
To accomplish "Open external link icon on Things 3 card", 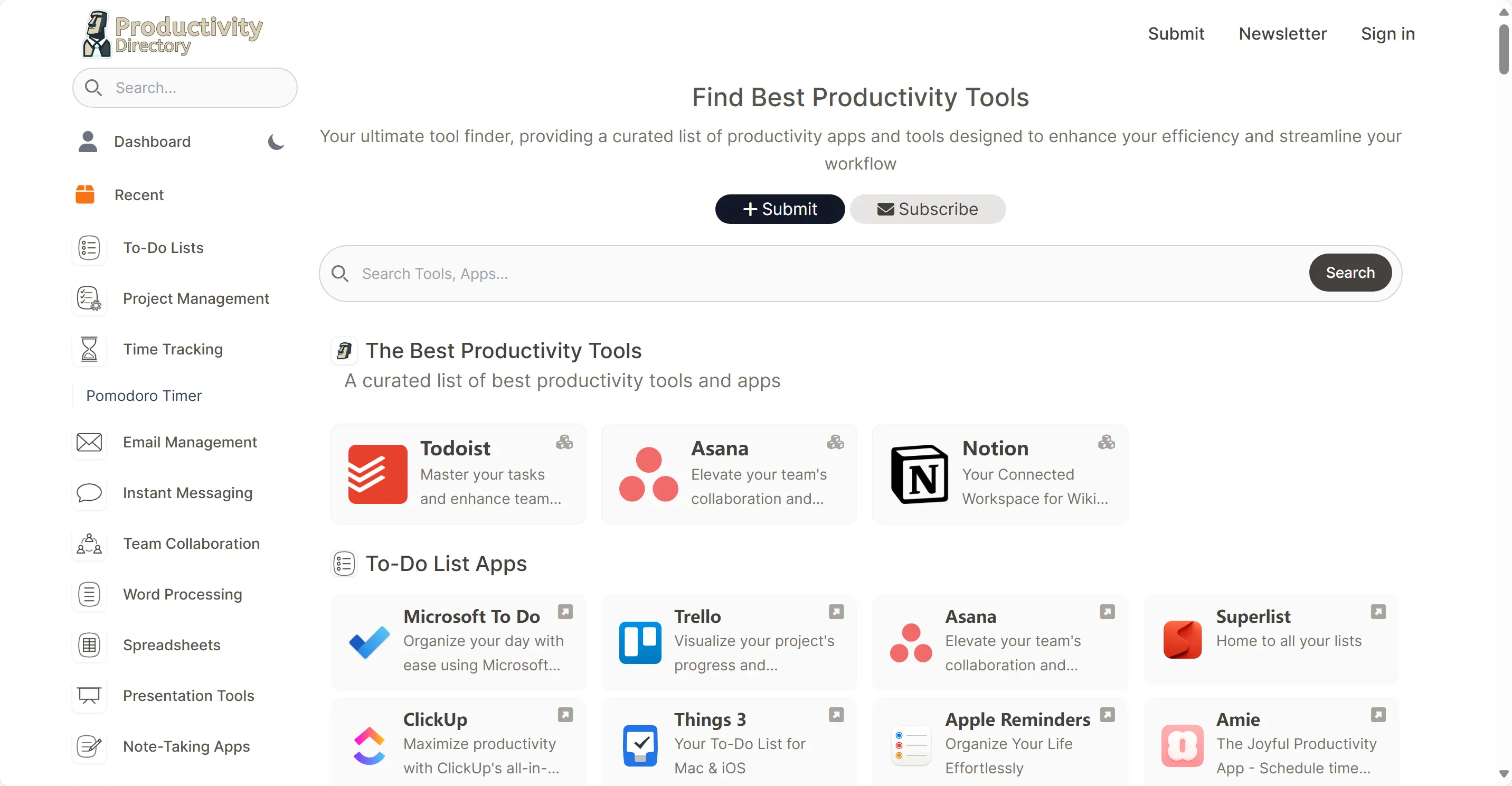I will coord(836,715).
